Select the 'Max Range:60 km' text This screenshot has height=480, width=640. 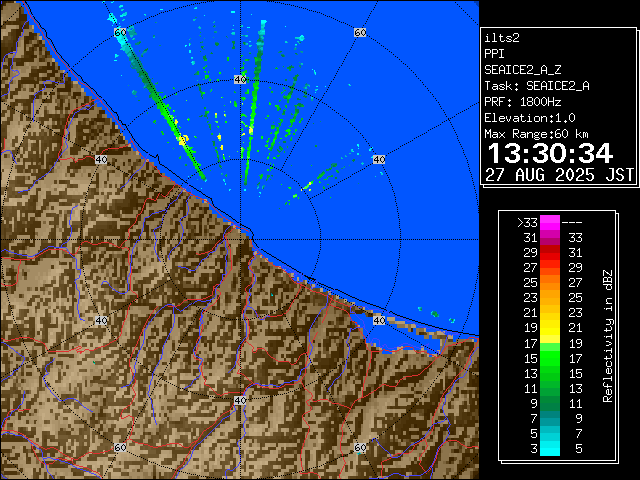[x=538, y=133]
